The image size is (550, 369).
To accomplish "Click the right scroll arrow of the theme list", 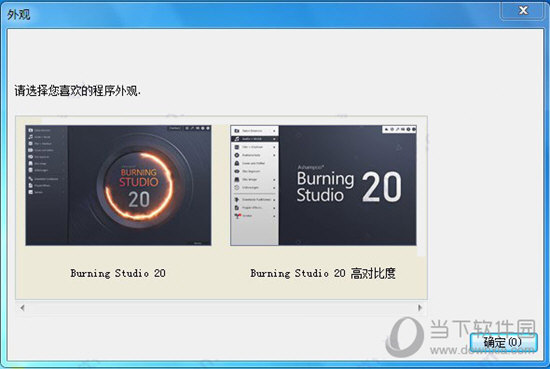I will 420,308.
